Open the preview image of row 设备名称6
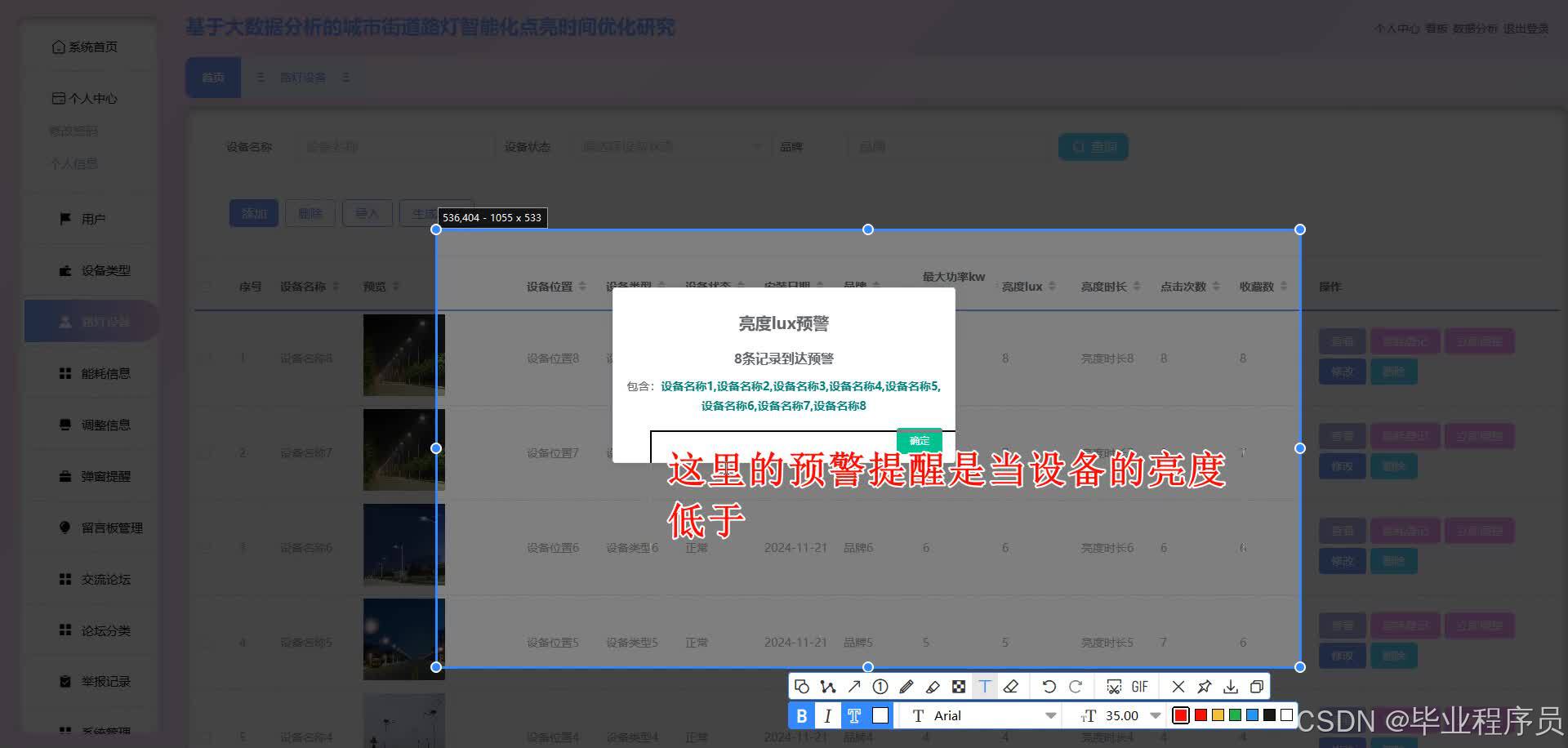The height and width of the screenshot is (748, 1568). pos(404,545)
